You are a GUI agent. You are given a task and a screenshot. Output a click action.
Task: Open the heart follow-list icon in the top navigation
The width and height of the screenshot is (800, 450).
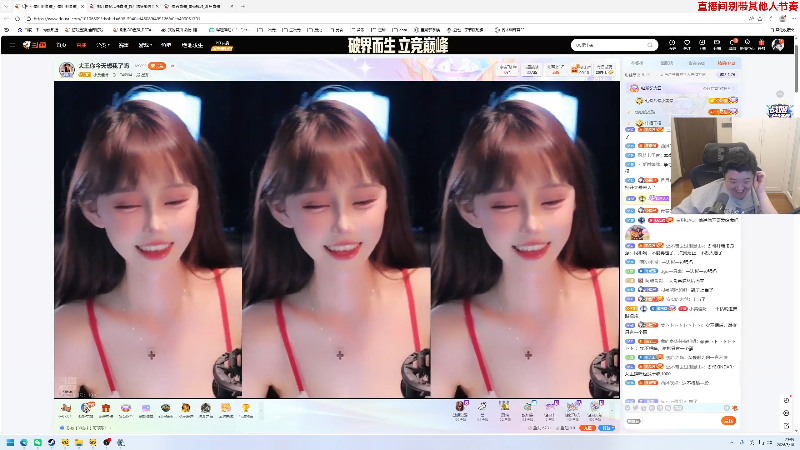pos(687,44)
